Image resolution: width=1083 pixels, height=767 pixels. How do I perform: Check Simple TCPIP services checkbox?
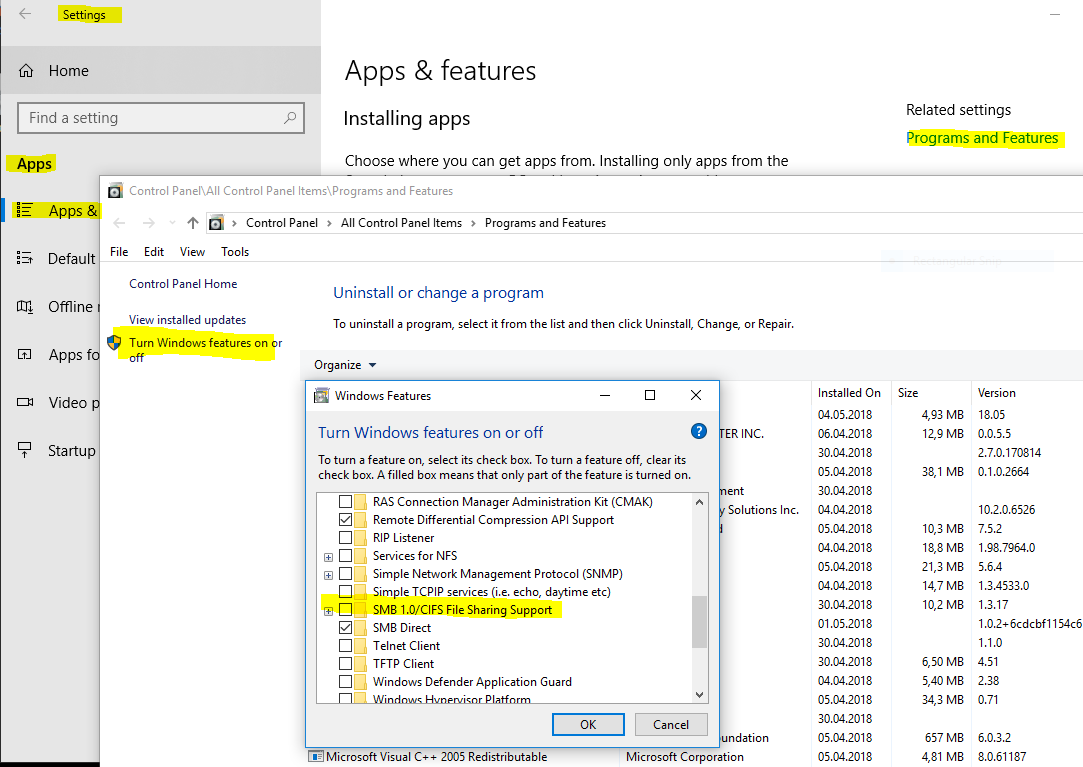coord(345,591)
